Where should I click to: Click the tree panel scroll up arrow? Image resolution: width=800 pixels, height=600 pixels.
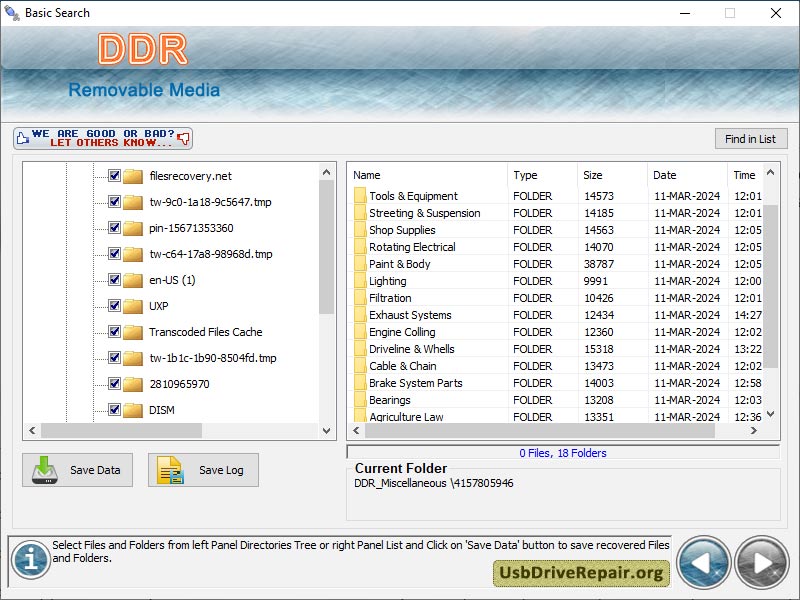327,172
